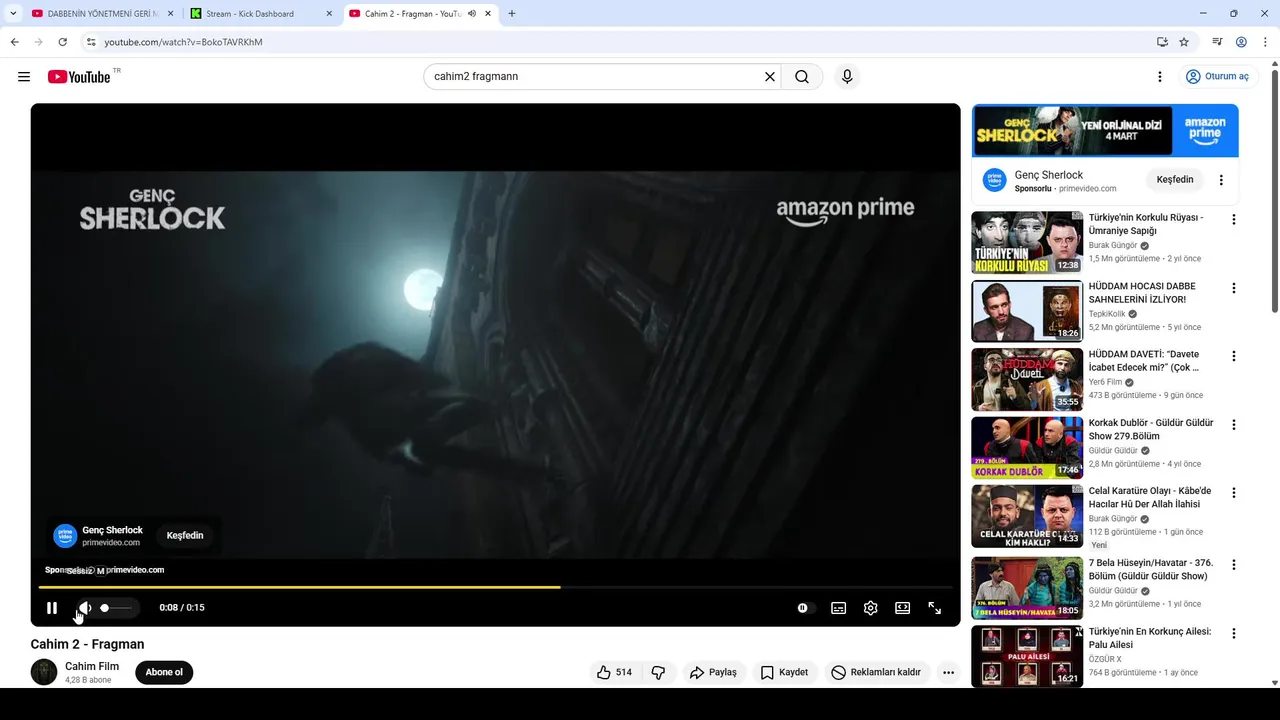This screenshot has width=1280, height=720.
Task: Open more actions ellipsis below the video
Action: click(949, 673)
